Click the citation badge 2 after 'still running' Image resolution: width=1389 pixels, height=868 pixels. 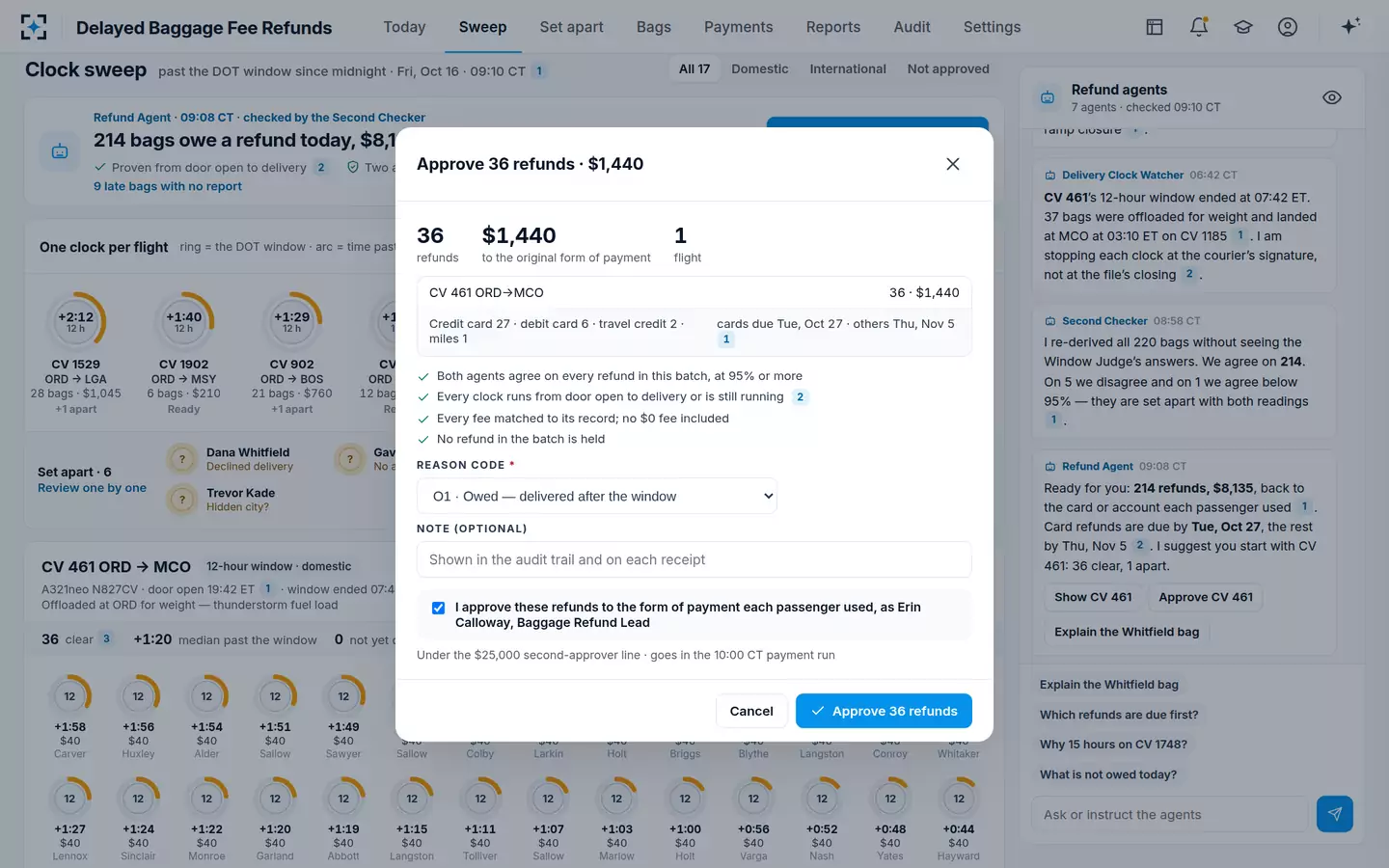point(800,397)
